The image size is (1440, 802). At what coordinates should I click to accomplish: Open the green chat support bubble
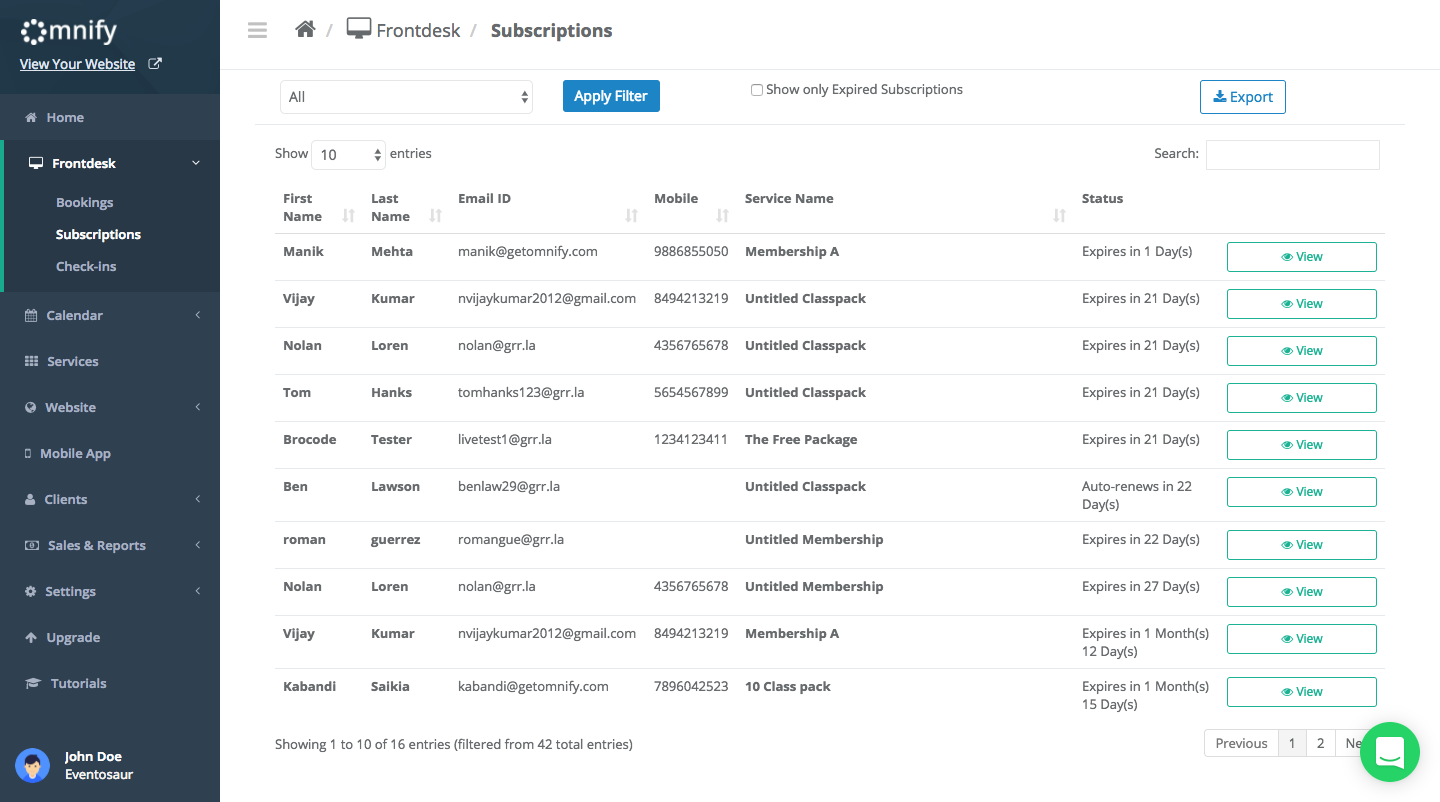coord(1390,752)
